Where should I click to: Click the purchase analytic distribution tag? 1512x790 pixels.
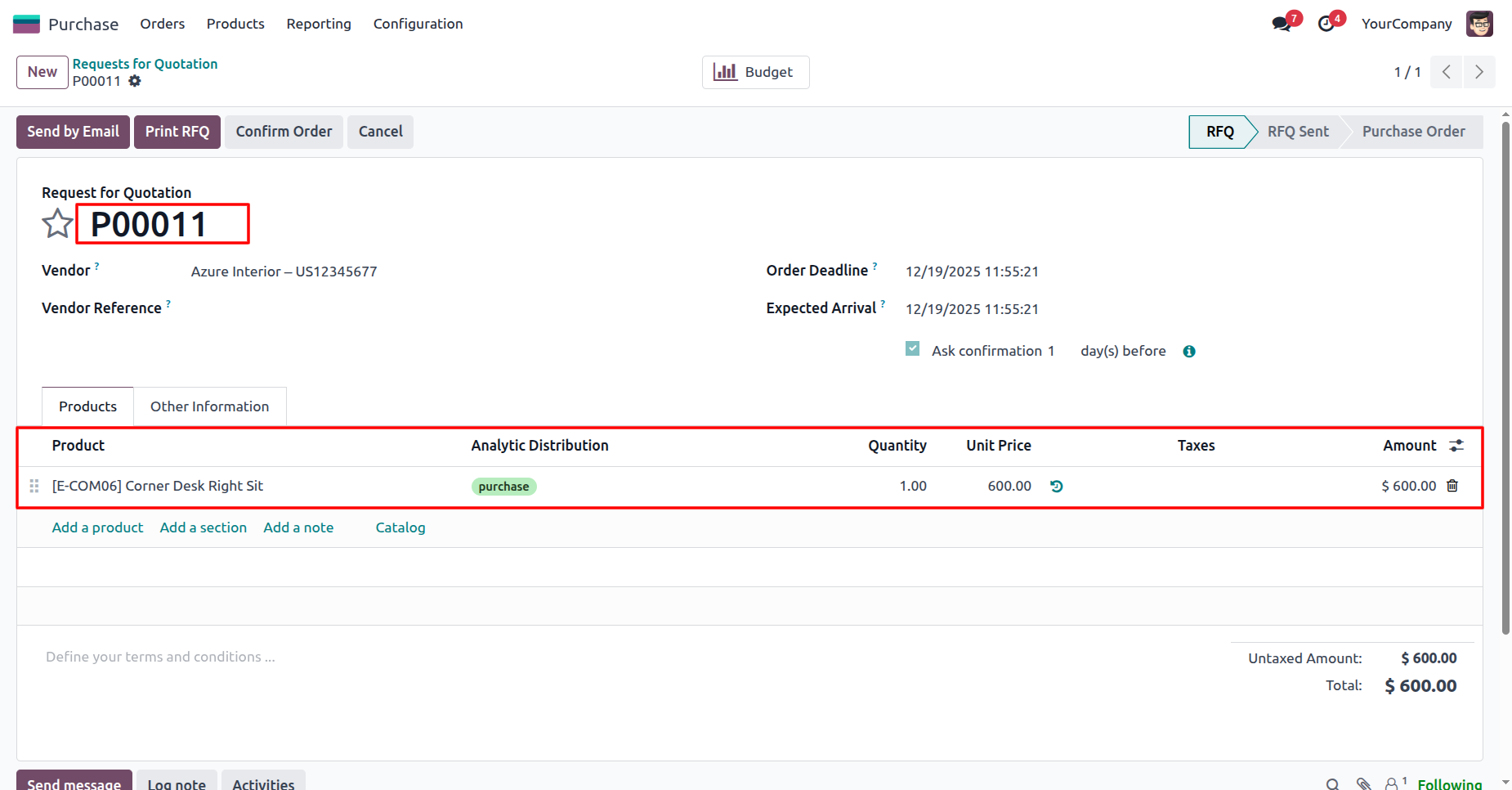point(503,487)
